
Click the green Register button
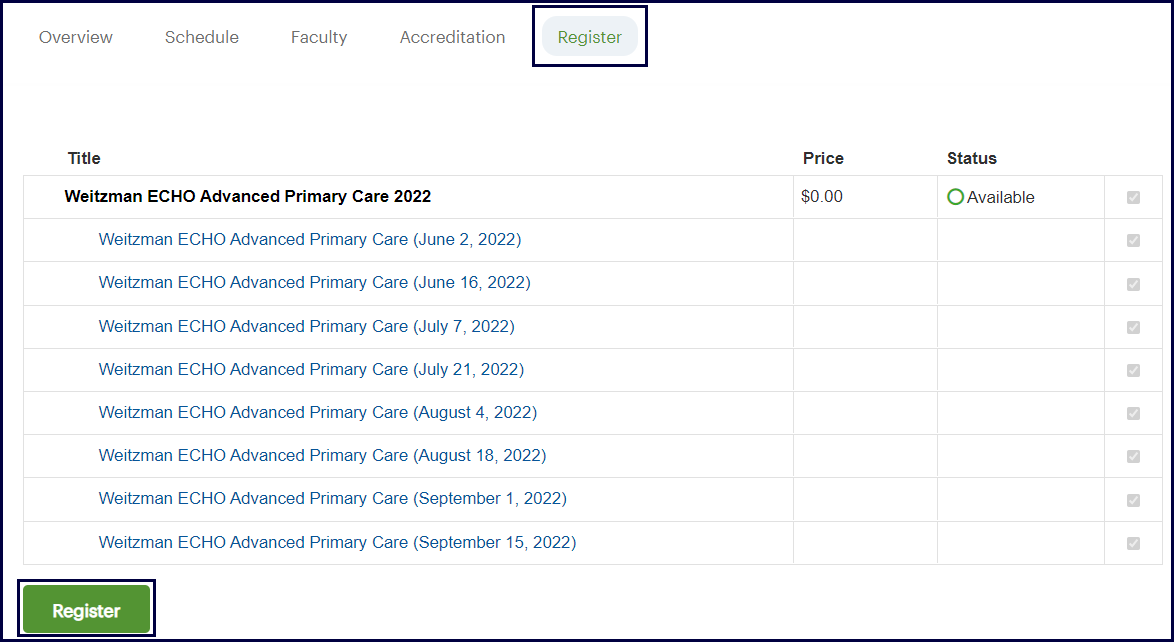pyautogui.click(x=86, y=610)
